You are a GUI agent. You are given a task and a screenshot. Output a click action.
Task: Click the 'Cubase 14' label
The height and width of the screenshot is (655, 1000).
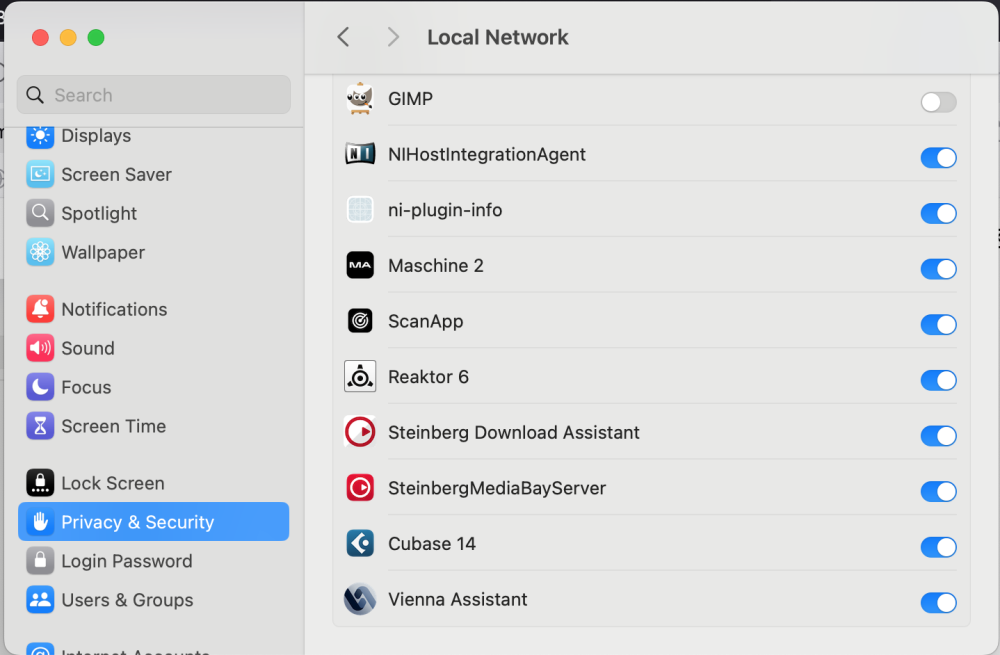[x=432, y=543]
